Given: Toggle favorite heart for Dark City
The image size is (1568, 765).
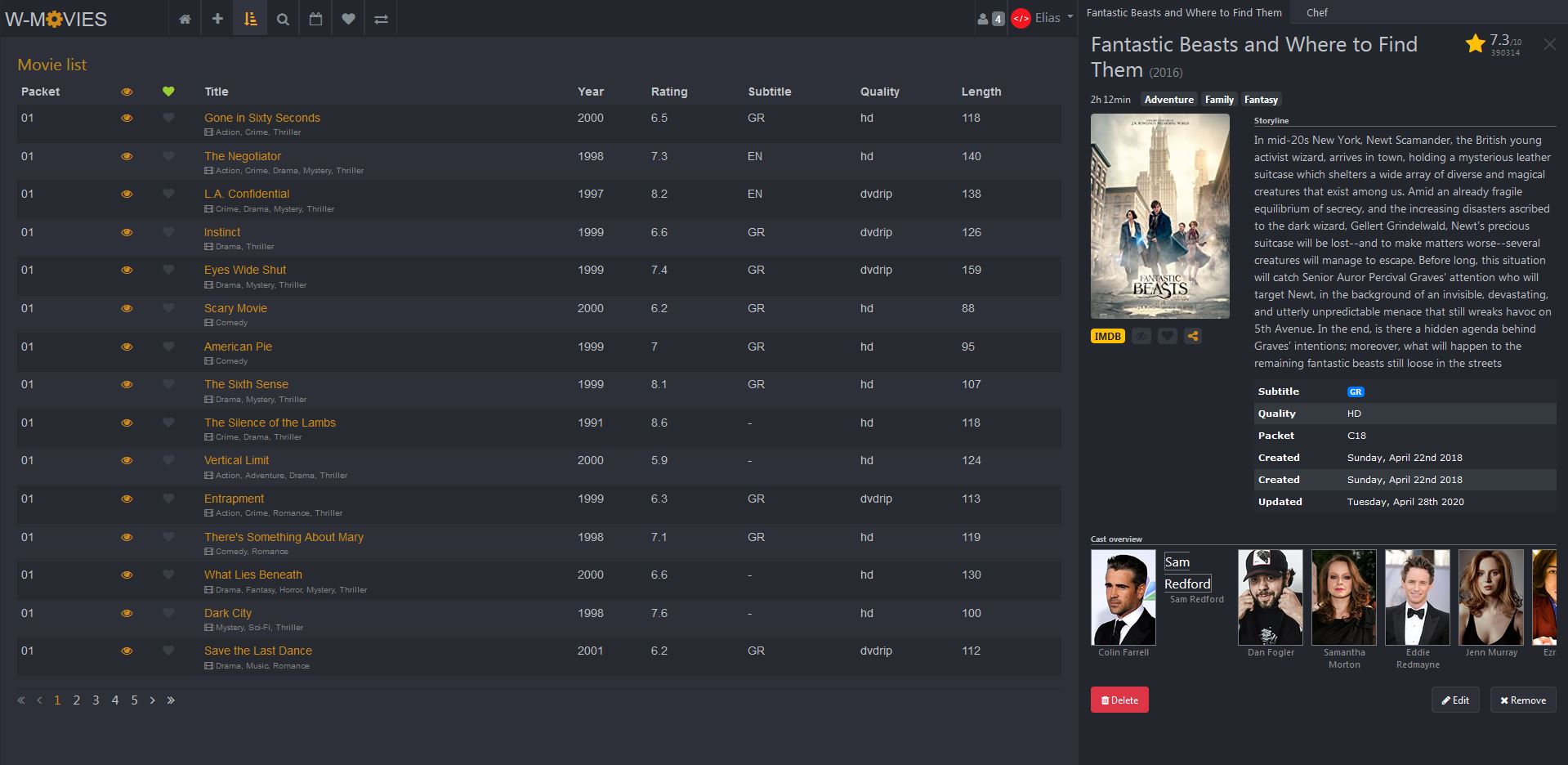Looking at the screenshot, I should click(168, 613).
